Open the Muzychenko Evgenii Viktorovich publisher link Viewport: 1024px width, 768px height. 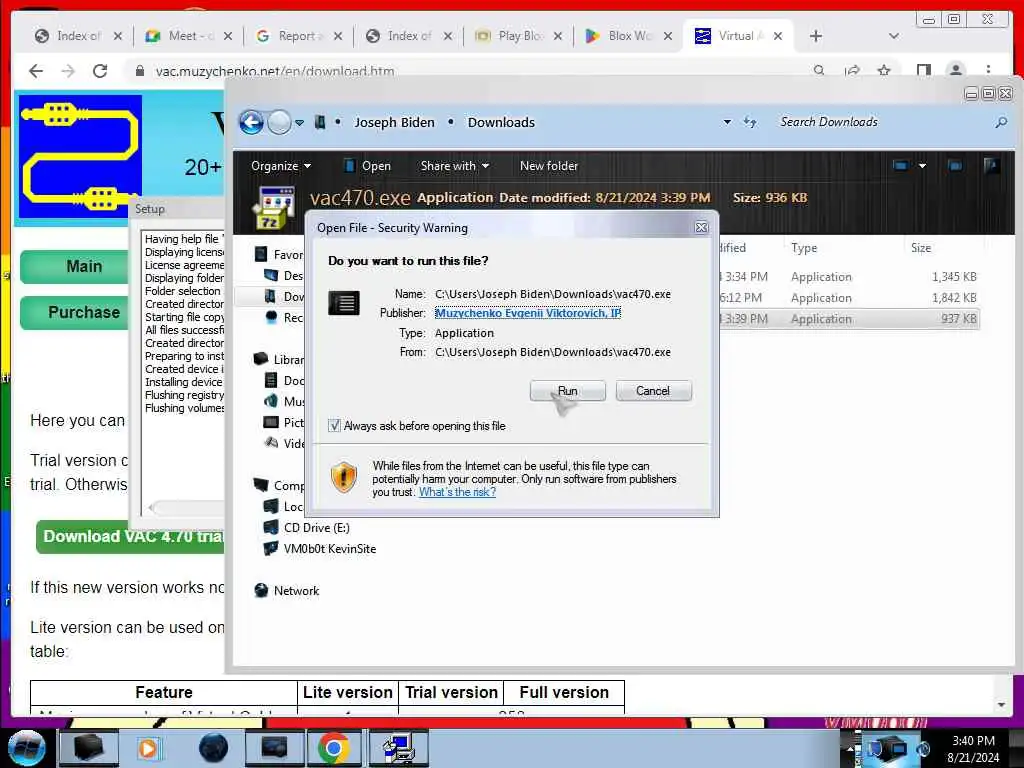pos(528,313)
